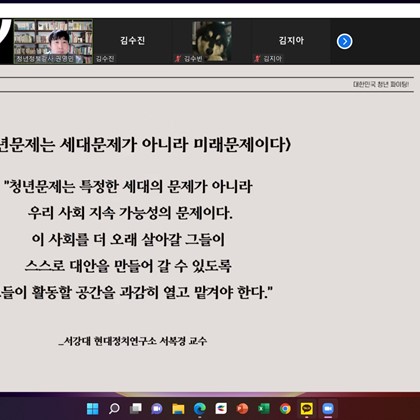Show next participants with blue arrow
The width and height of the screenshot is (420, 420).
pyautogui.click(x=344, y=42)
